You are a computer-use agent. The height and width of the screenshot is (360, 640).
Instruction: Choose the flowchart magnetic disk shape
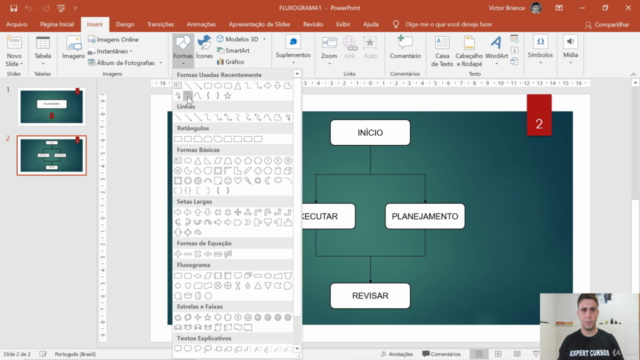(188, 296)
